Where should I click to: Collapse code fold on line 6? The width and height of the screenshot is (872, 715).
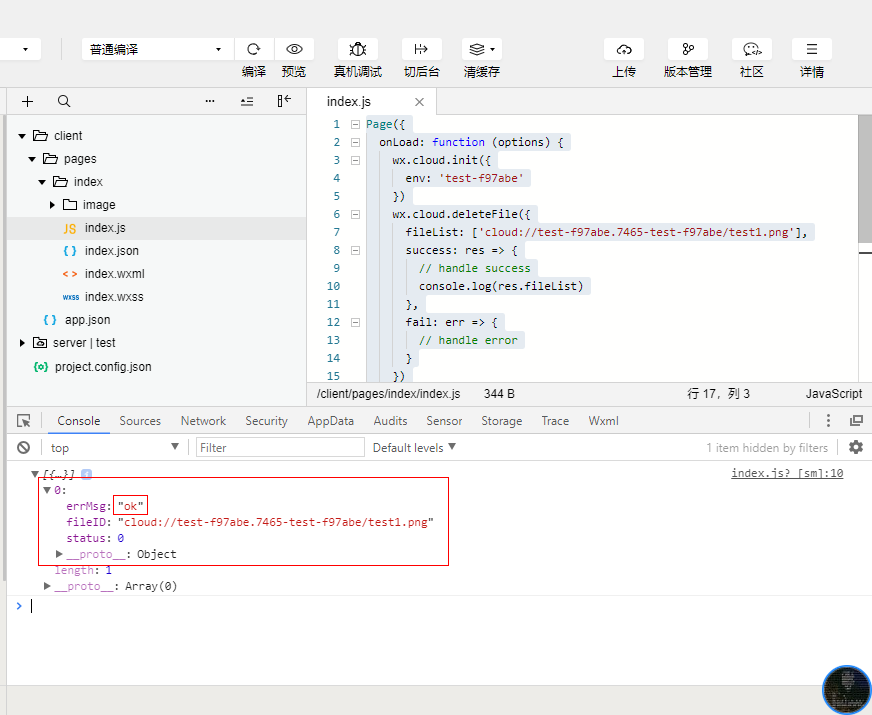click(x=355, y=214)
